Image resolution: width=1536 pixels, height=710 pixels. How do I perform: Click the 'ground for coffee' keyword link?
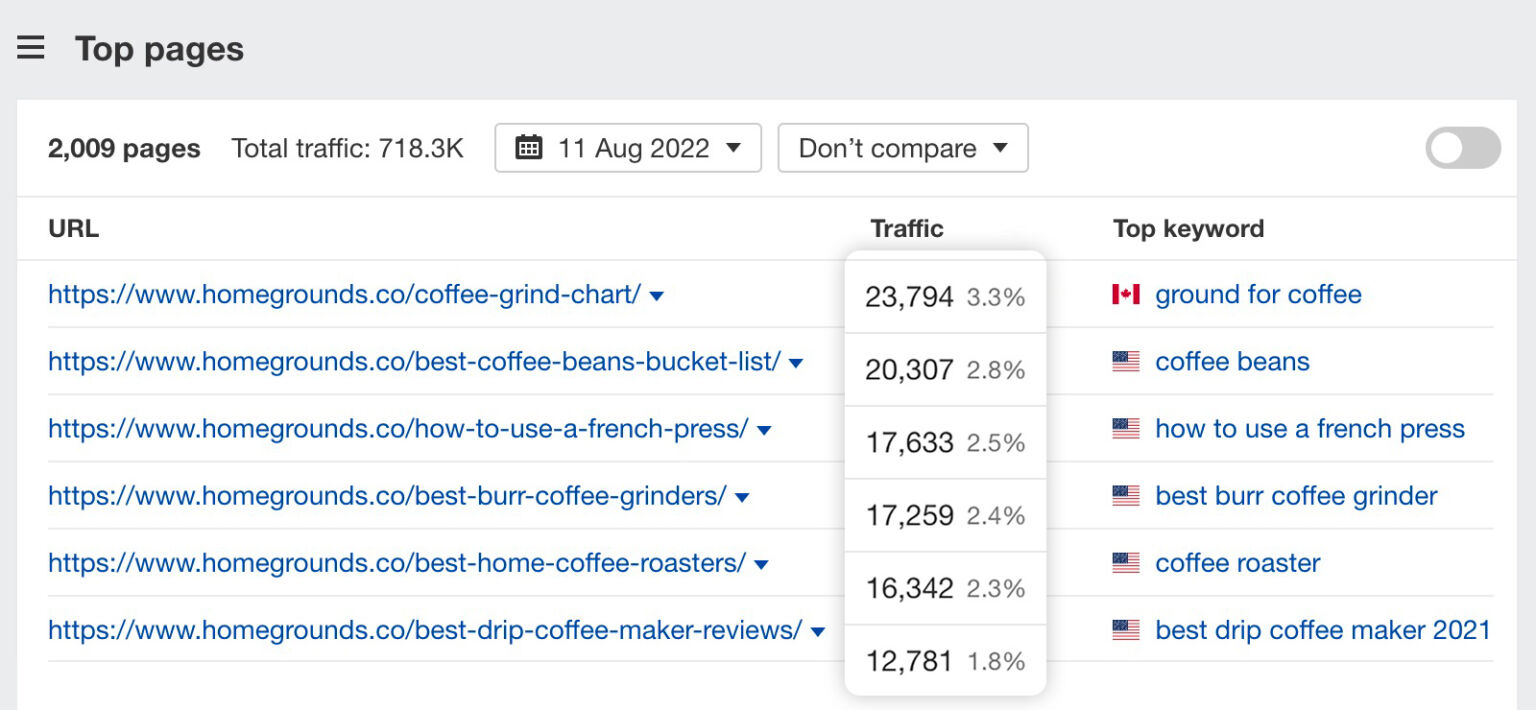pos(1258,294)
